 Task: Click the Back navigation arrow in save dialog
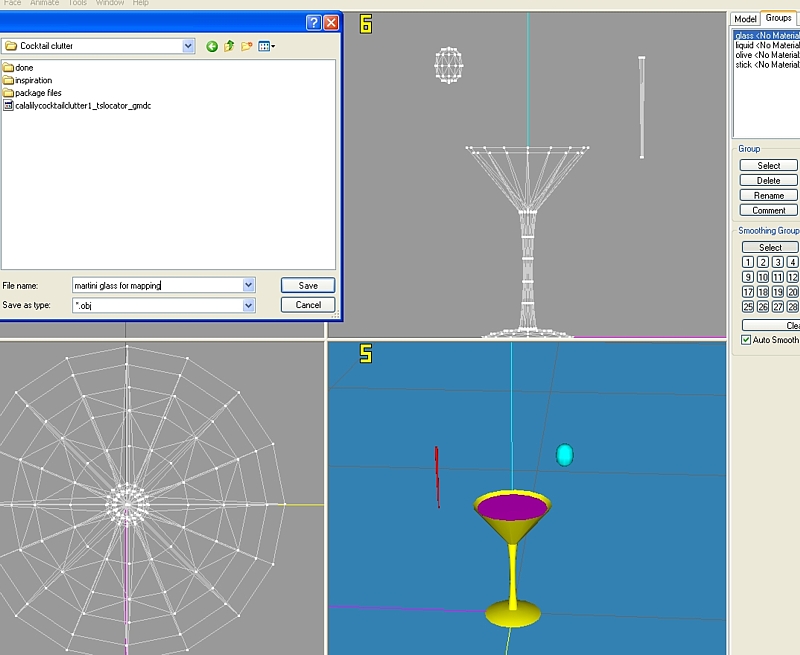(x=212, y=46)
